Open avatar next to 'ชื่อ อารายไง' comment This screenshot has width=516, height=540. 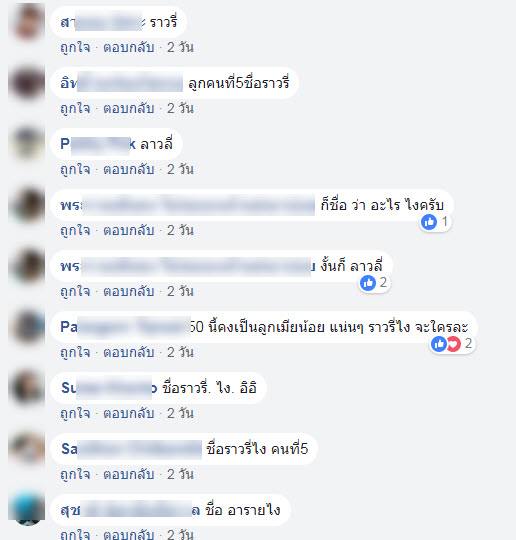[x=27, y=510]
